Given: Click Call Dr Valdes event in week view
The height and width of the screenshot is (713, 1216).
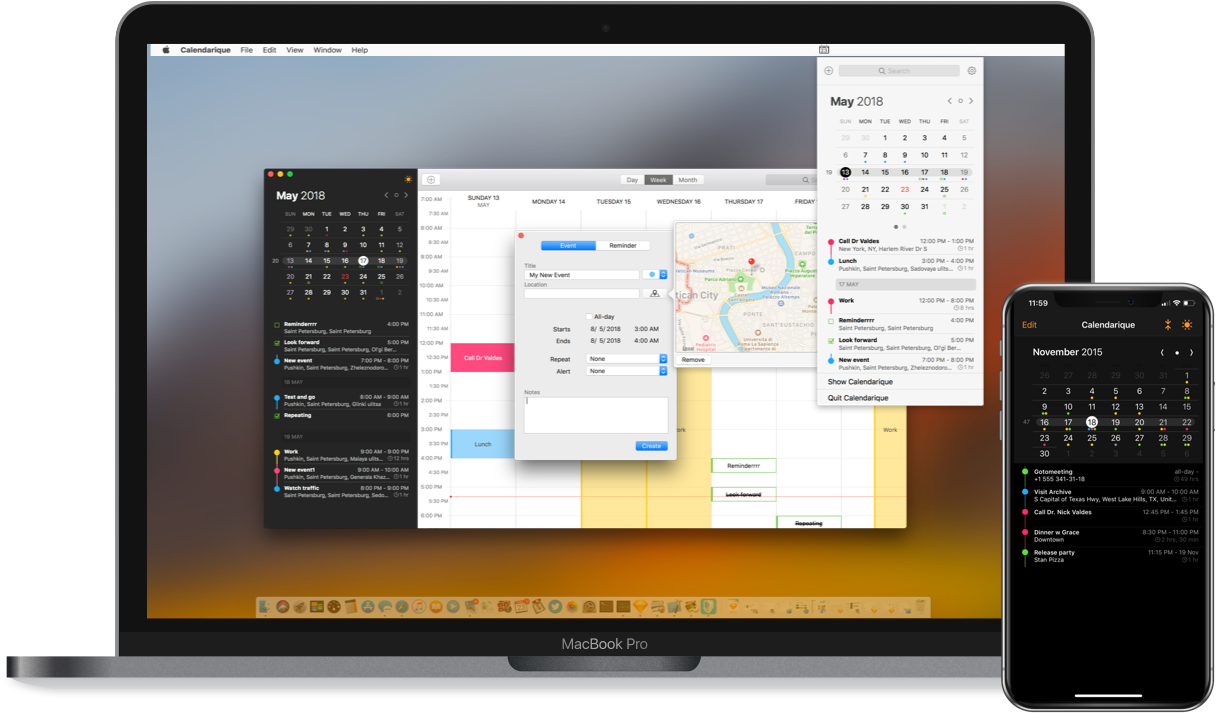Looking at the screenshot, I should coord(483,357).
